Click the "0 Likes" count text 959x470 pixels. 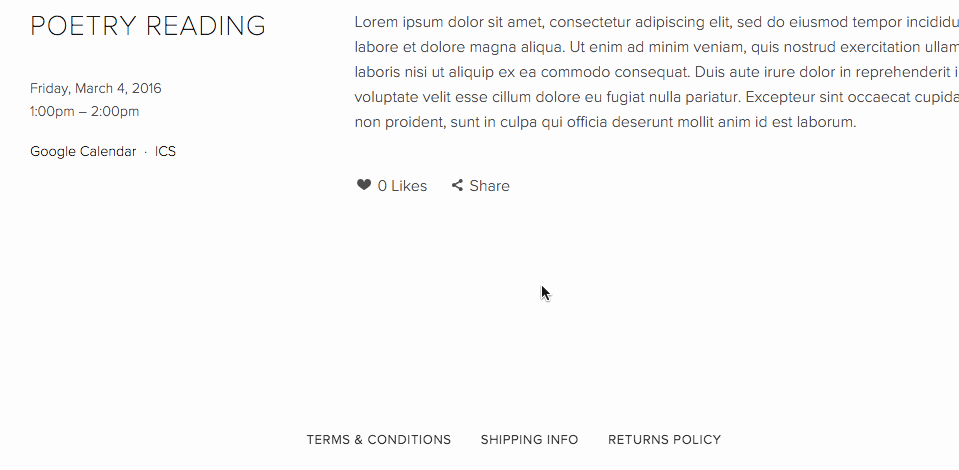click(402, 186)
